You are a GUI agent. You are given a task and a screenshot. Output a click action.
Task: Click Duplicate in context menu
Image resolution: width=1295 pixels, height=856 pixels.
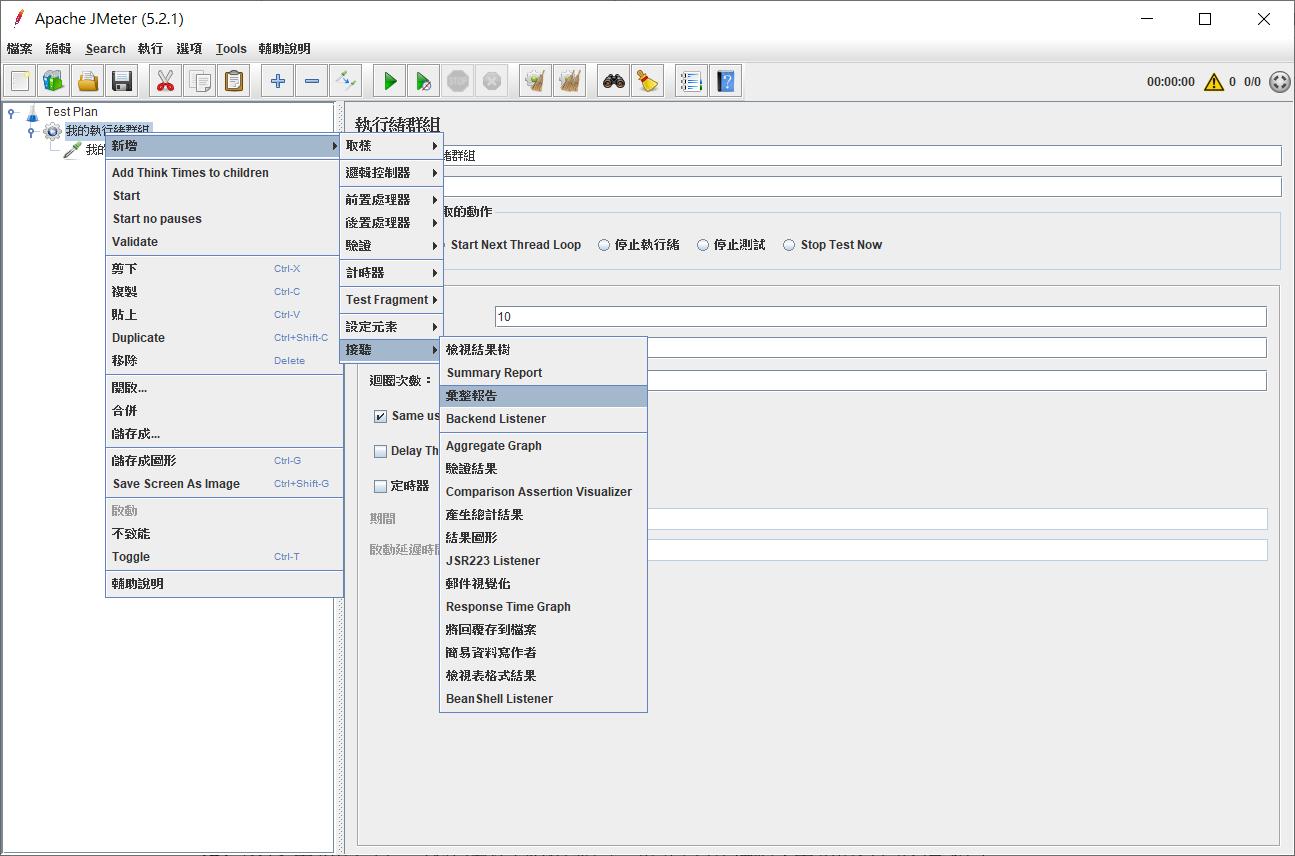point(224,338)
